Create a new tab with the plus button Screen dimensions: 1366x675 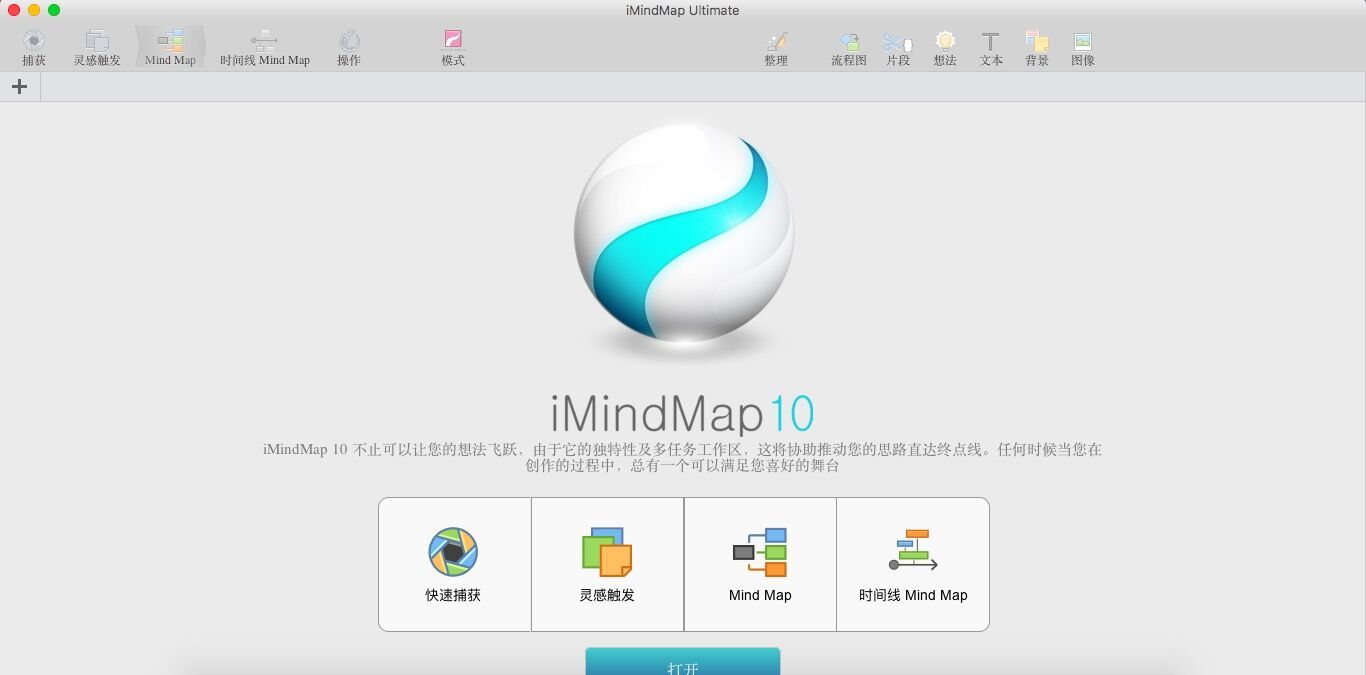click(18, 86)
